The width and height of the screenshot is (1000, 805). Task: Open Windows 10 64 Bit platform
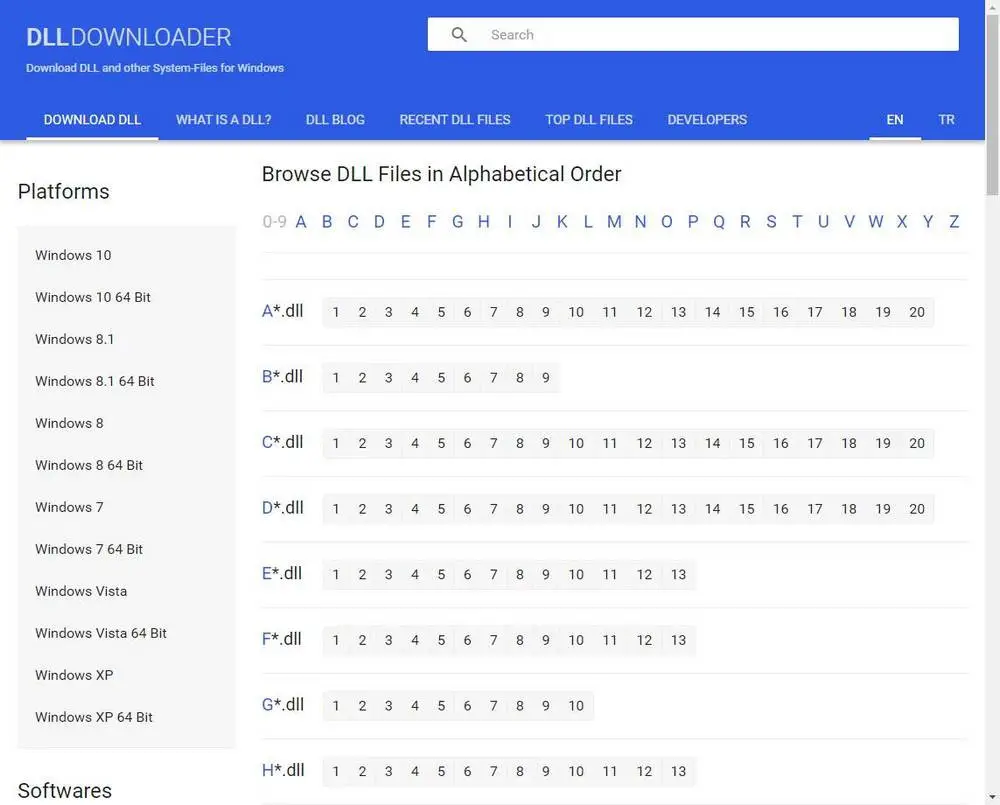click(93, 297)
